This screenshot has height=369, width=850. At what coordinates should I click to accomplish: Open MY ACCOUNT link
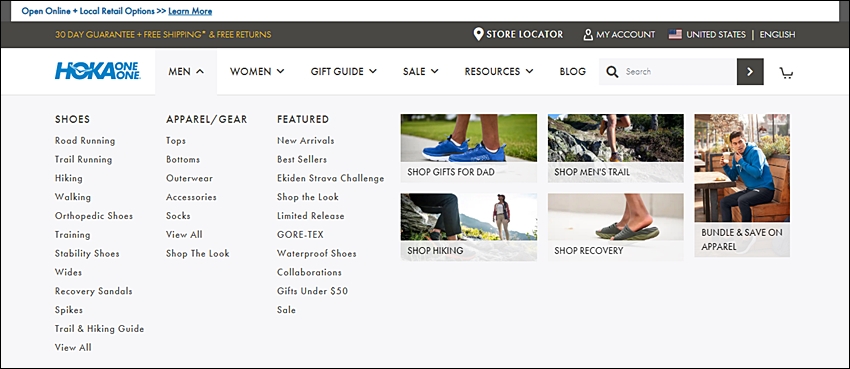(x=626, y=34)
